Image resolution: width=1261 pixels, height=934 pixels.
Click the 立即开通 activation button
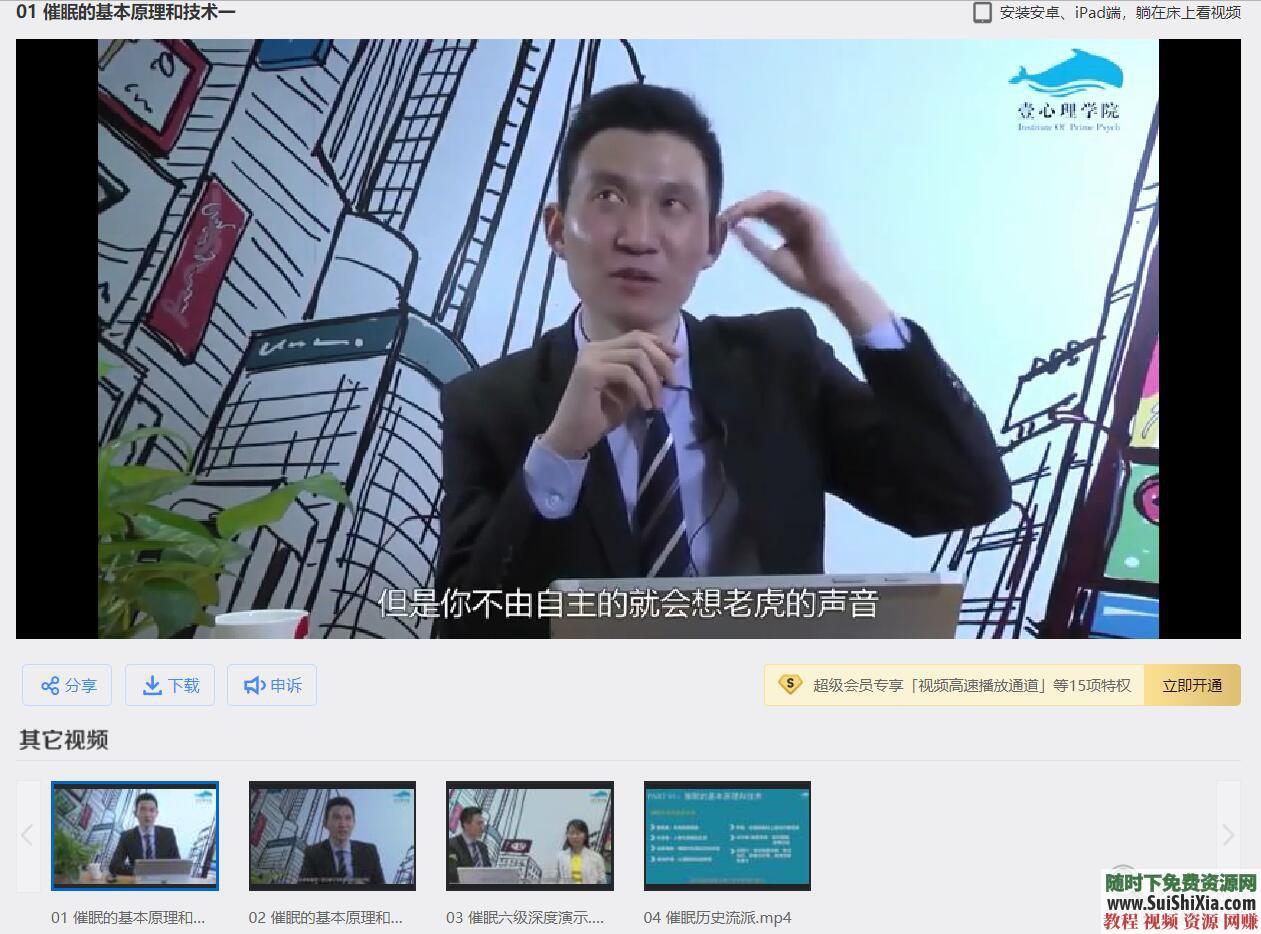click(x=1193, y=684)
